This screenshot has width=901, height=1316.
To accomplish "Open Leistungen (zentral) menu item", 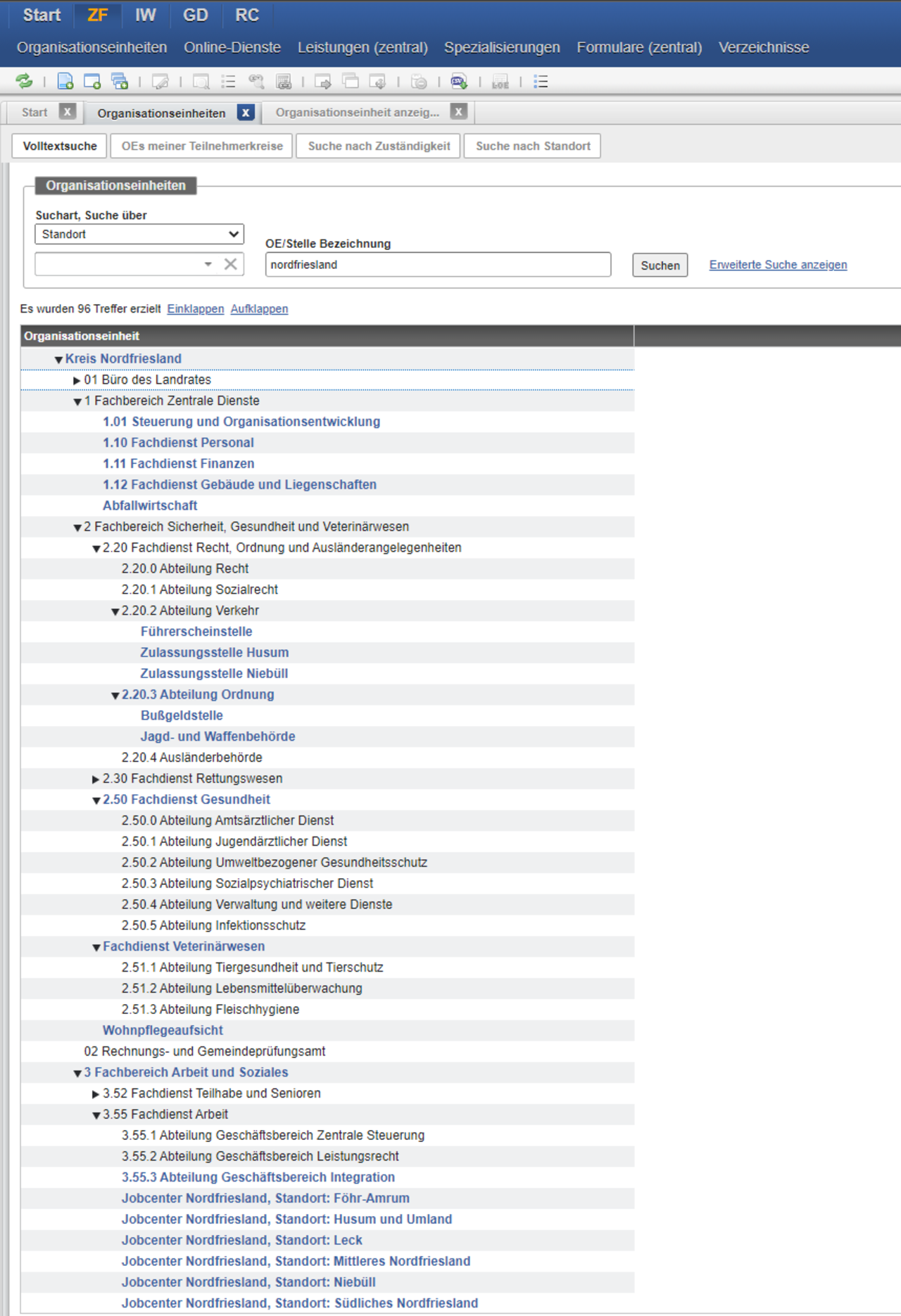I will (363, 47).
